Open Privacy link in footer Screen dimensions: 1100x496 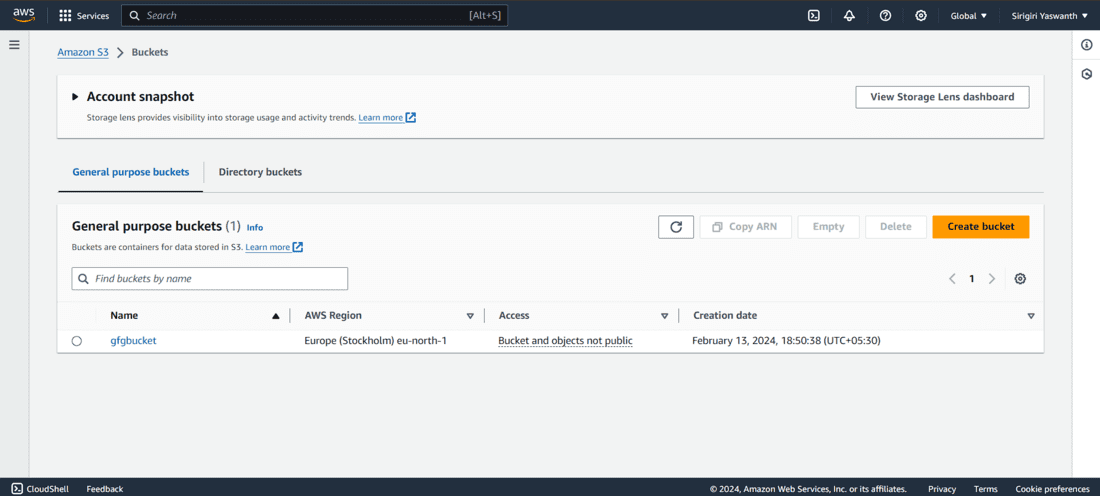(x=941, y=489)
